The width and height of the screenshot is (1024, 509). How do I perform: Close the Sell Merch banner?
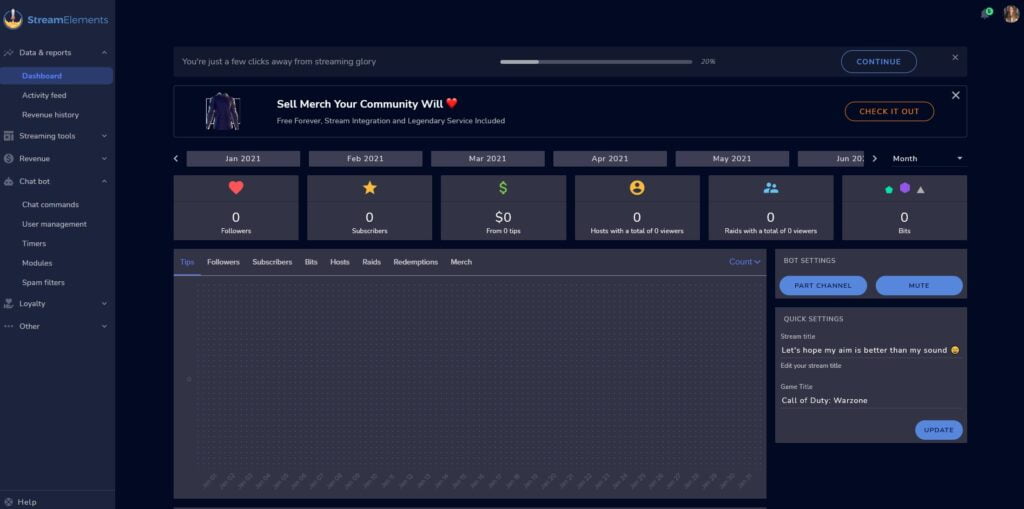pos(955,95)
